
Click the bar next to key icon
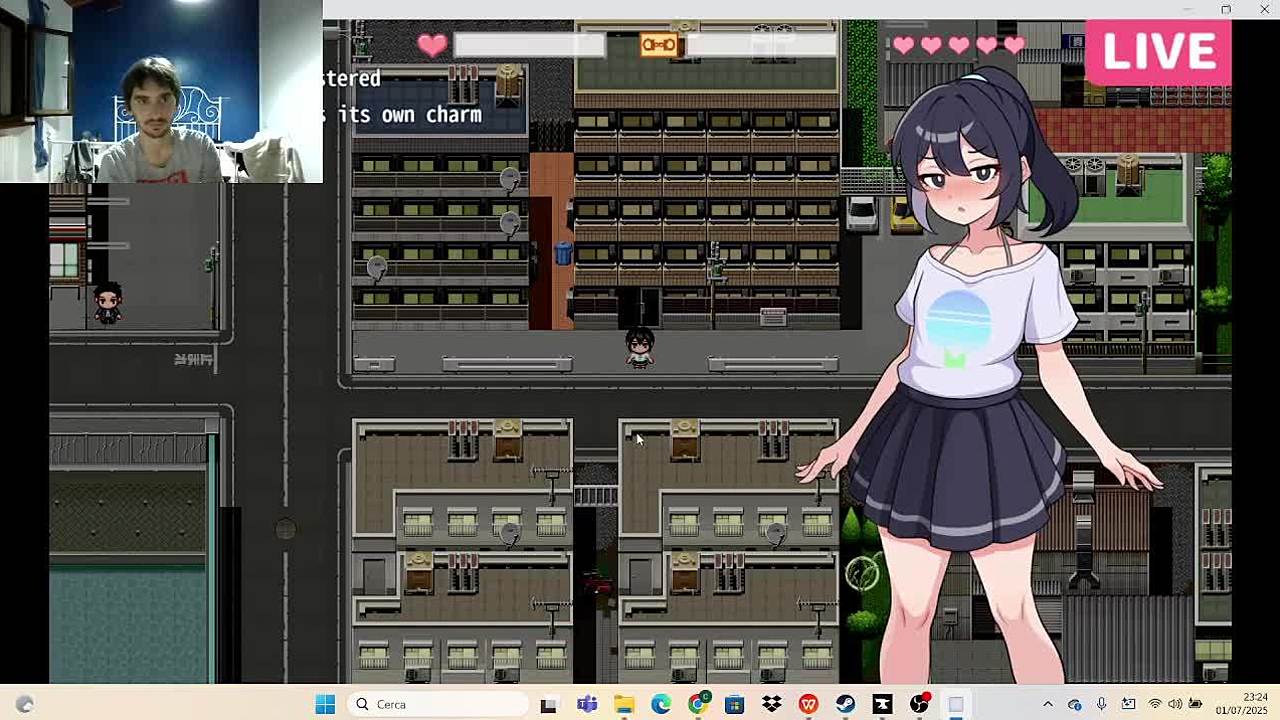tap(762, 45)
